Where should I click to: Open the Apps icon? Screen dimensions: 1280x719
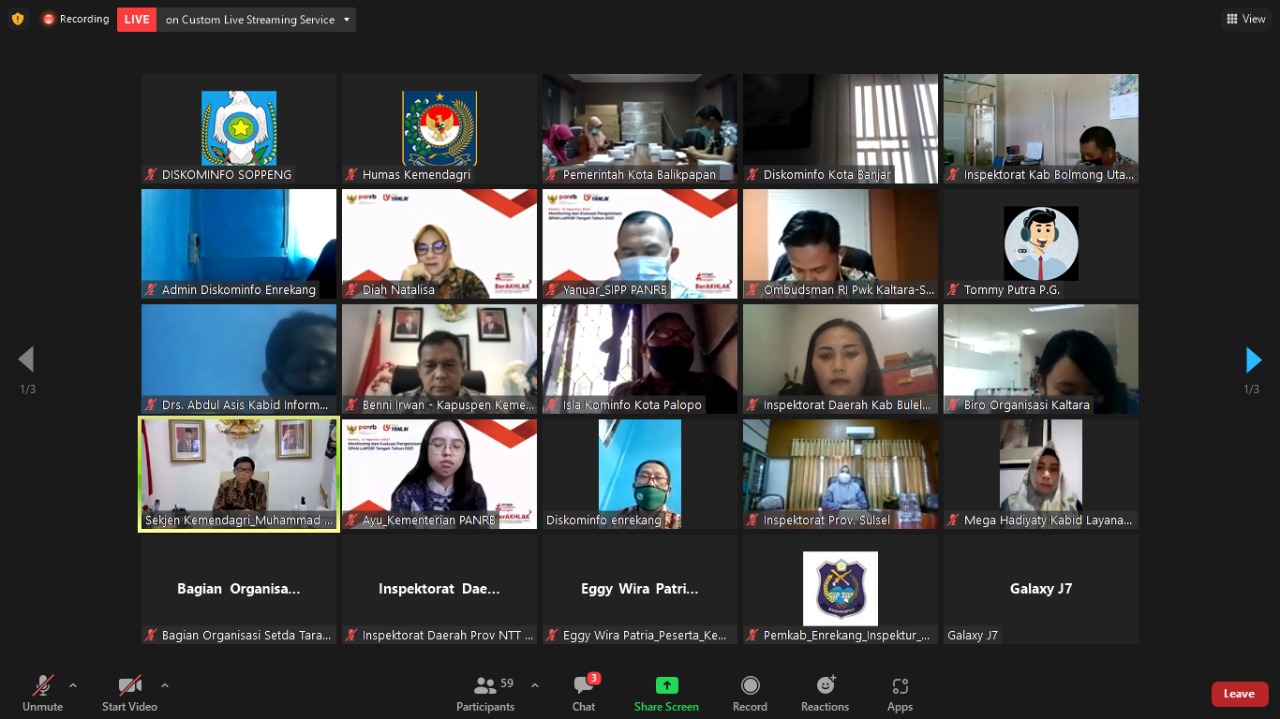click(900, 686)
